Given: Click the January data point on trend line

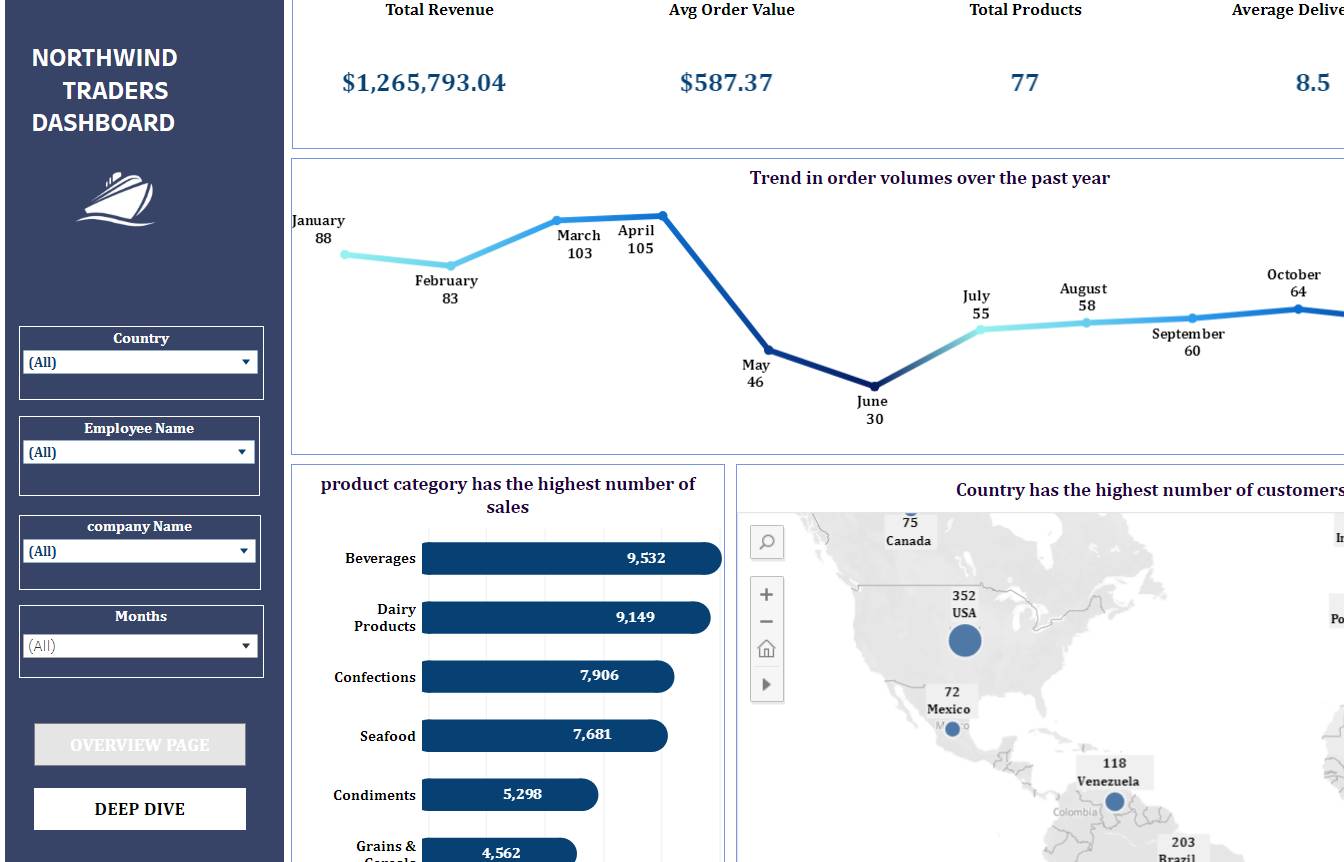Looking at the screenshot, I should (345, 254).
